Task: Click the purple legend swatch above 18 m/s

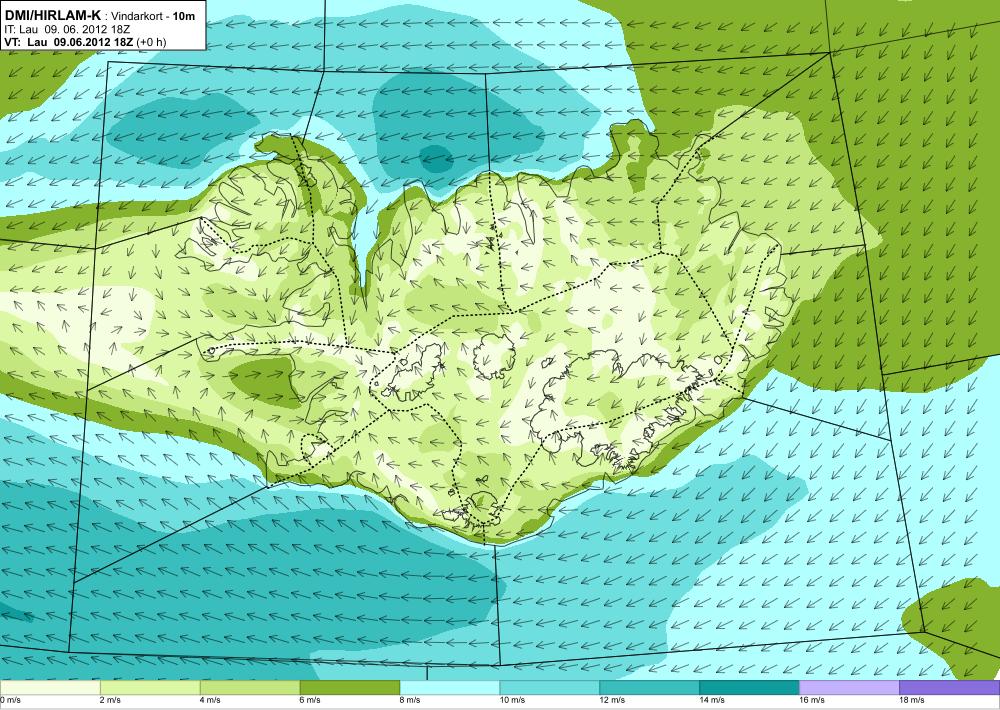Action: (x=950, y=688)
